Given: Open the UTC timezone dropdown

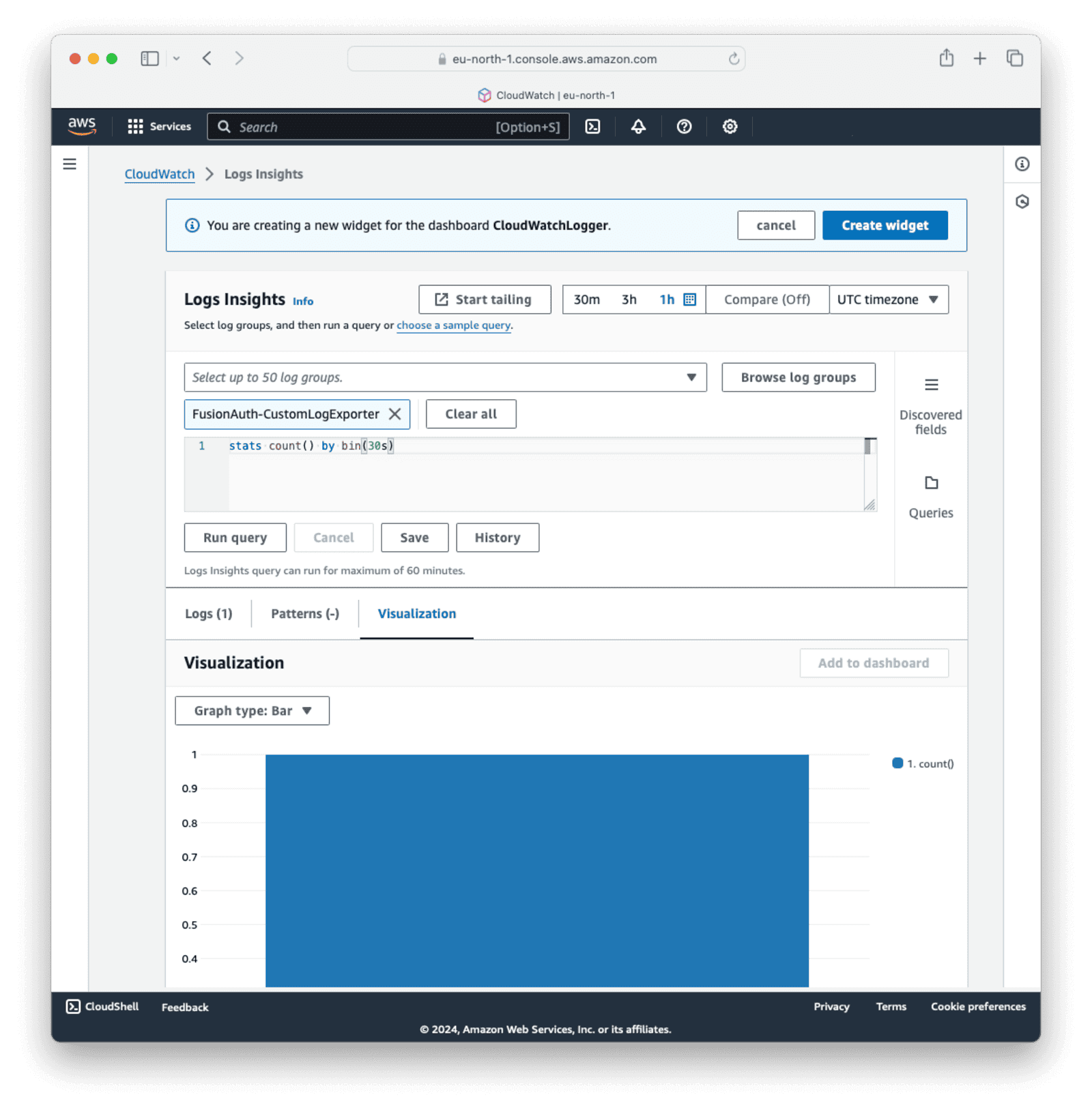Looking at the screenshot, I should coord(888,300).
